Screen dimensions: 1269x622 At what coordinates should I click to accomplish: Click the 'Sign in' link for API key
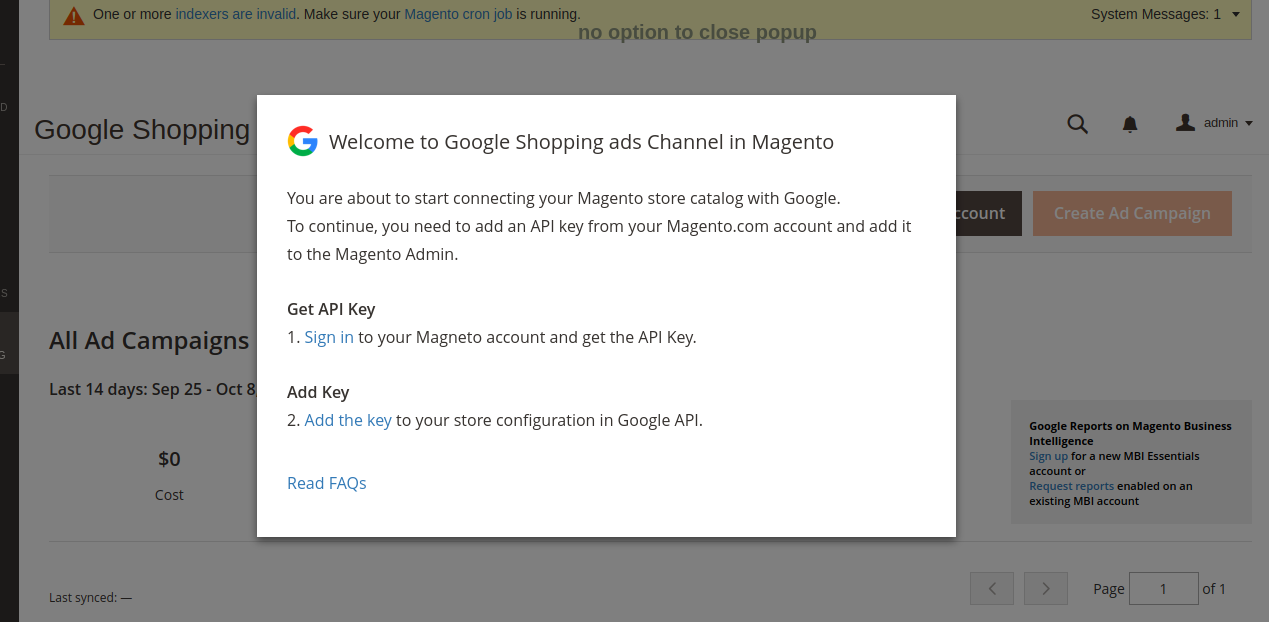coord(329,337)
